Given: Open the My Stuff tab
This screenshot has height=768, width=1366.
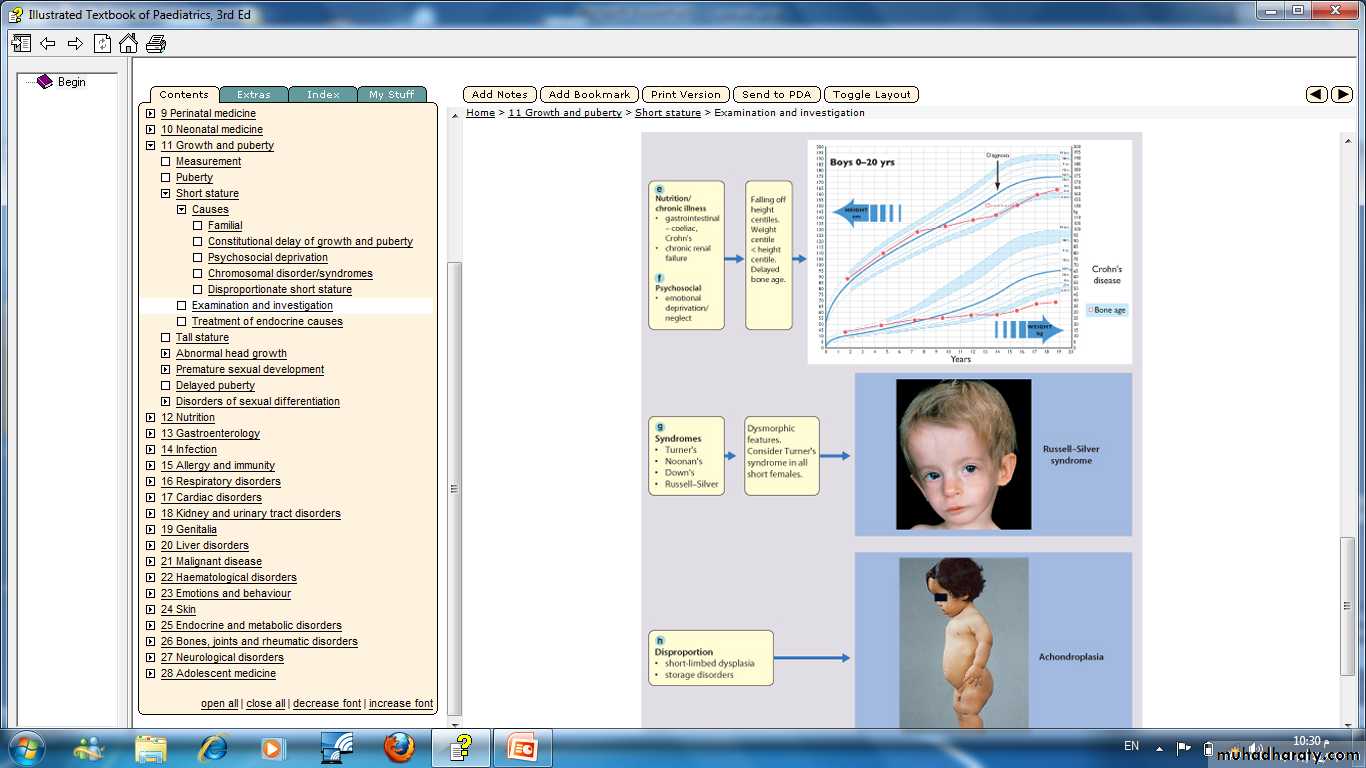Looking at the screenshot, I should tap(391, 95).
